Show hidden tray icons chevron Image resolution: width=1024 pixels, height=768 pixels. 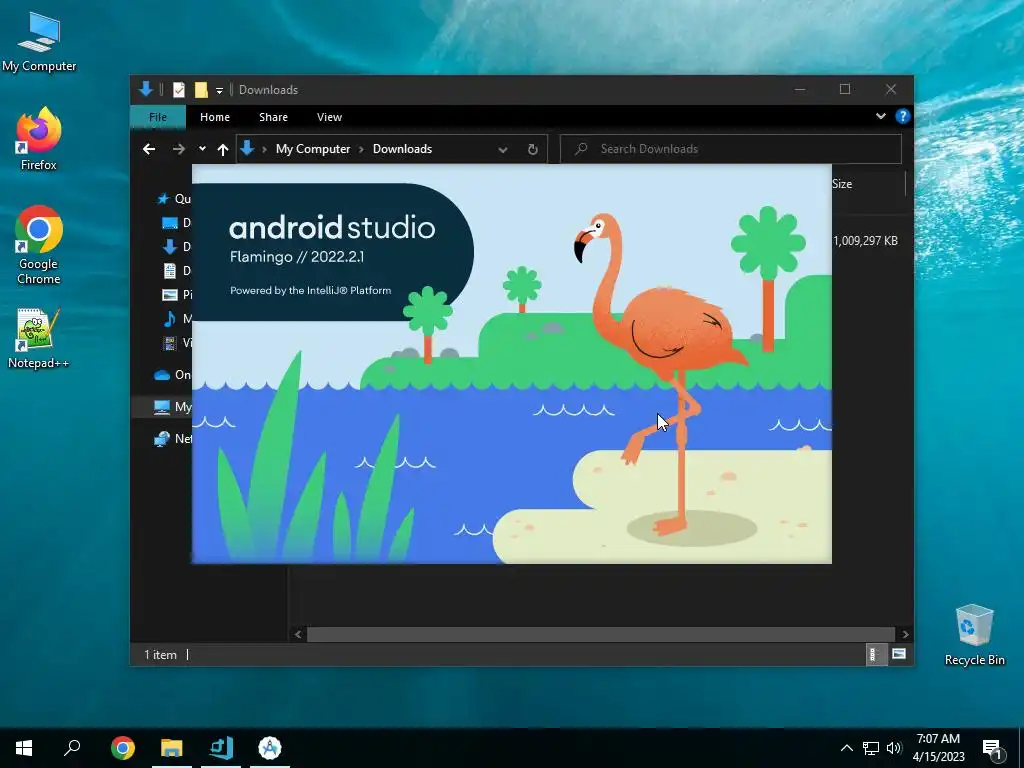click(846, 748)
